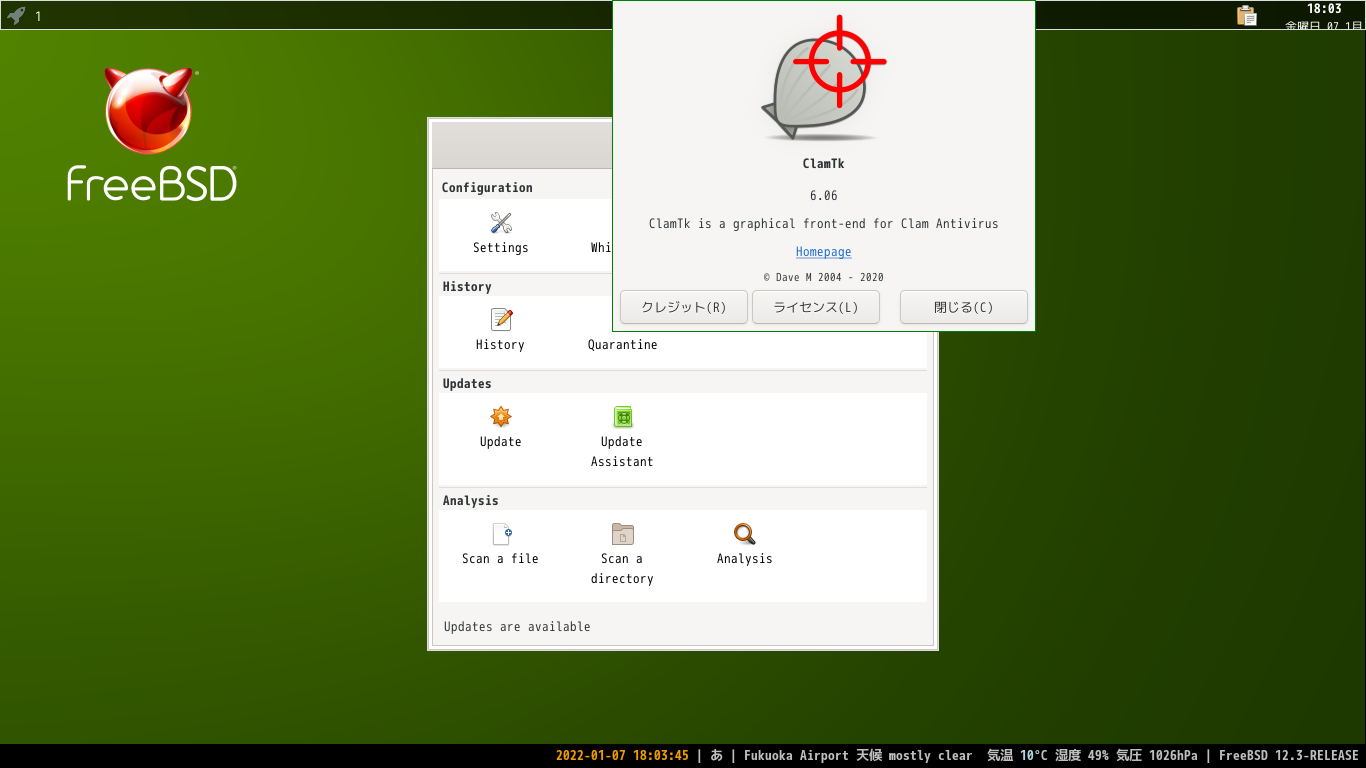Click the bold 'History' section header
Viewport: 1366px width, 768px height.
point(467,287)
